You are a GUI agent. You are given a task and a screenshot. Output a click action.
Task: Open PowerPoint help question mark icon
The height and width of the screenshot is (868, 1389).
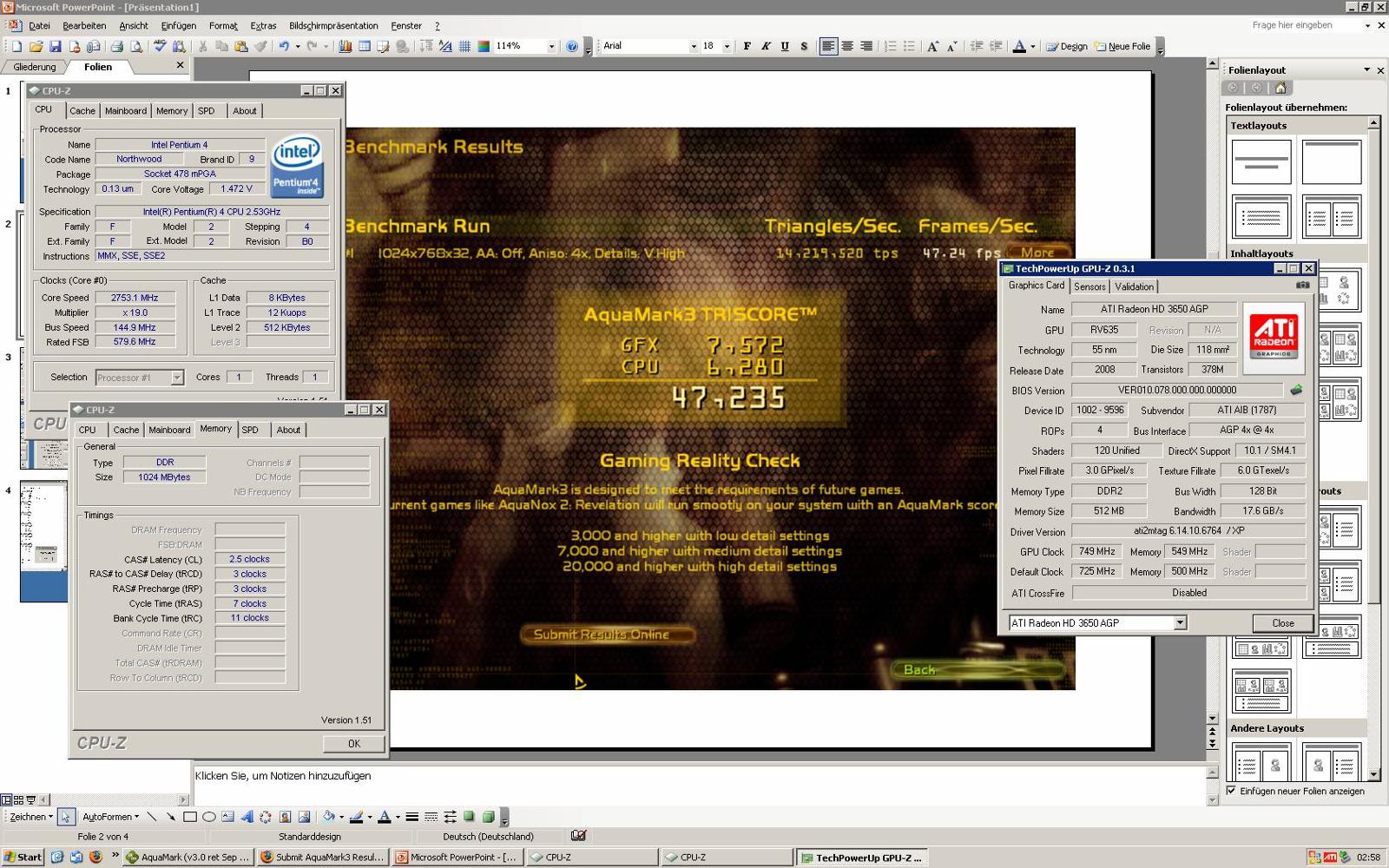click(572, 47)
